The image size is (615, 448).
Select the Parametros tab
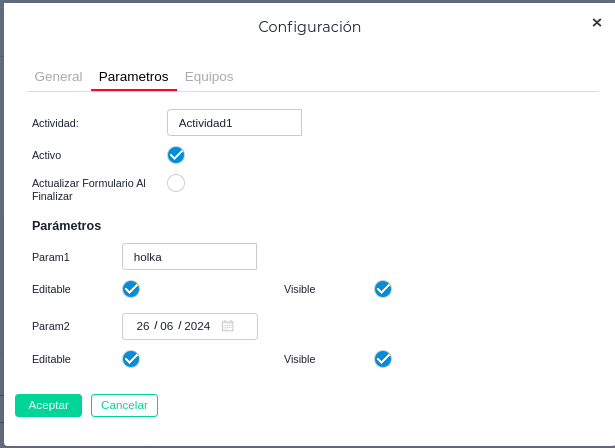(x=133, y=76)
